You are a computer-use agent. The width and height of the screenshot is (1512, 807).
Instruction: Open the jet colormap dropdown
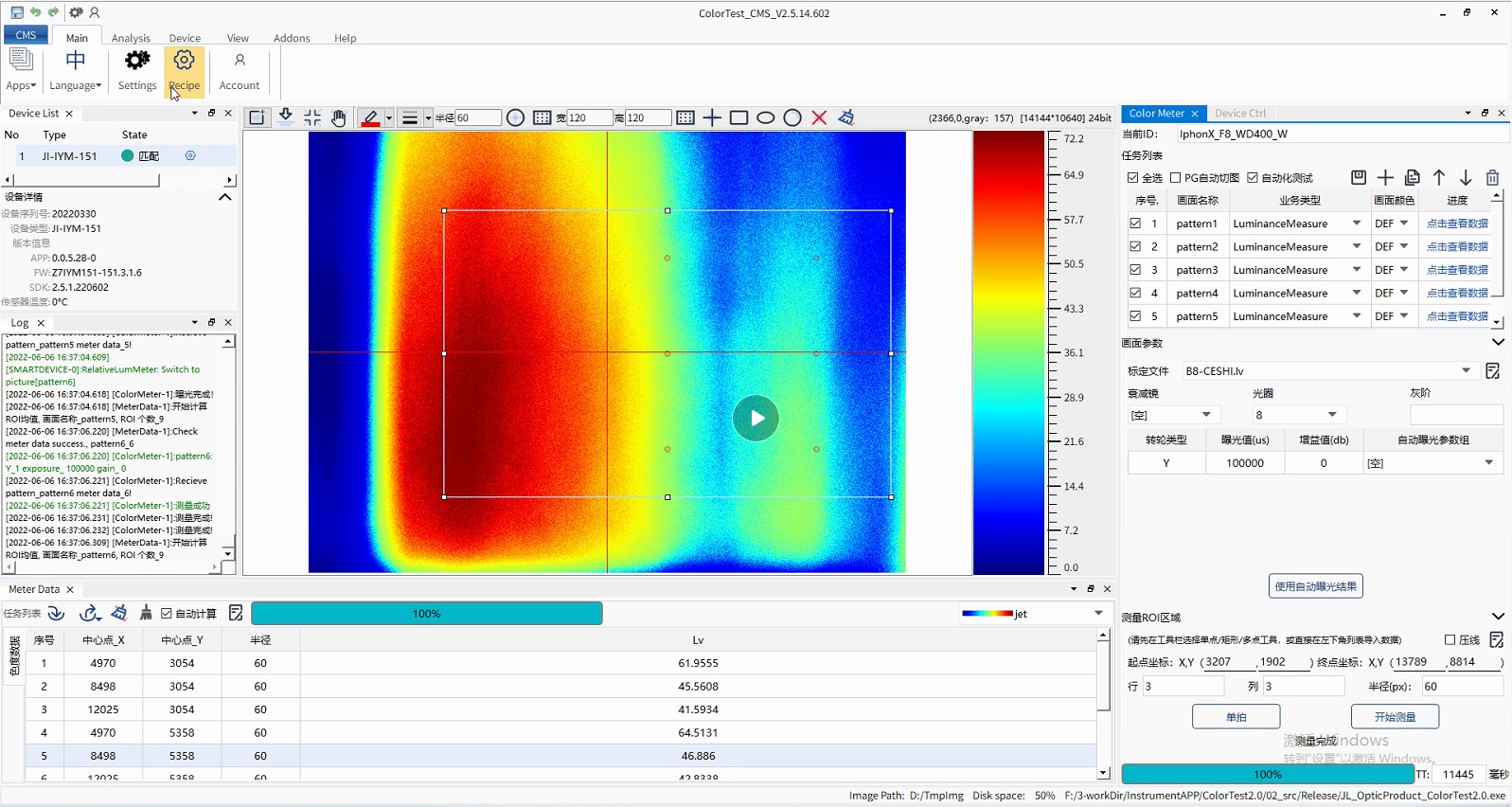coord(1098,614)
